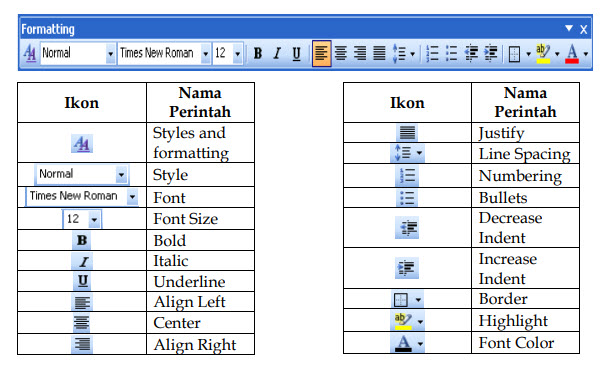Click the Align Left icon in the table

tap(82, 303)
